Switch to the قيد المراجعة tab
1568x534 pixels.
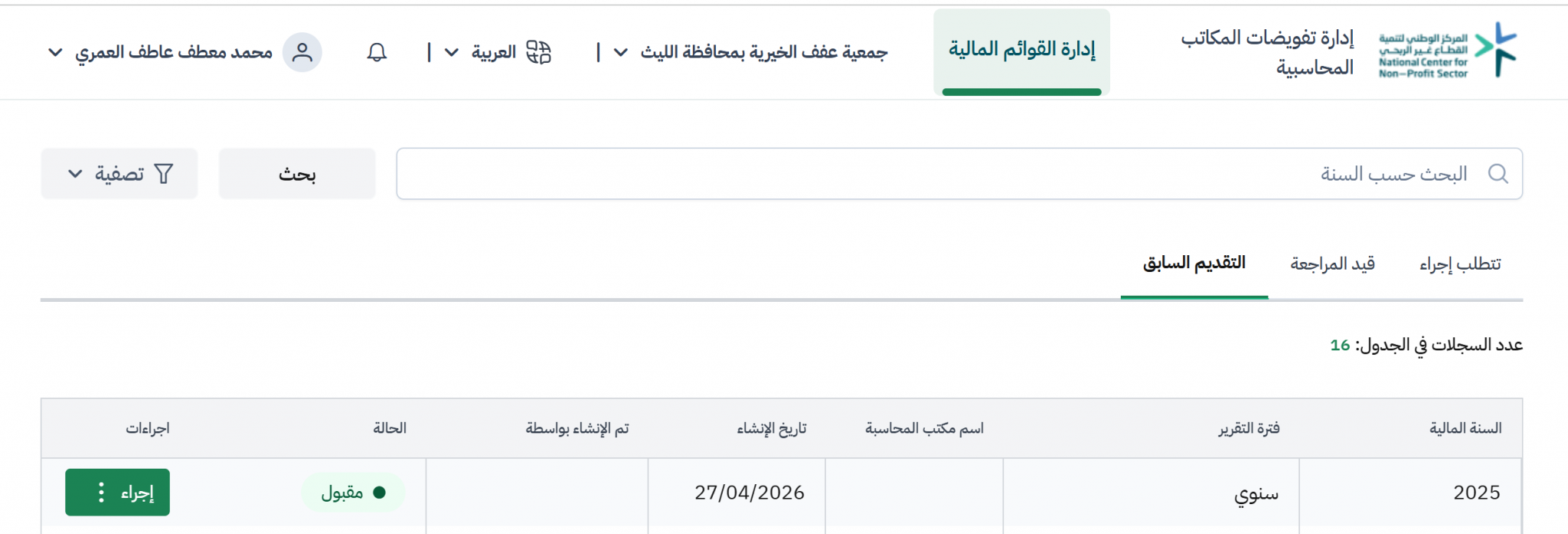coord(1332,264)
